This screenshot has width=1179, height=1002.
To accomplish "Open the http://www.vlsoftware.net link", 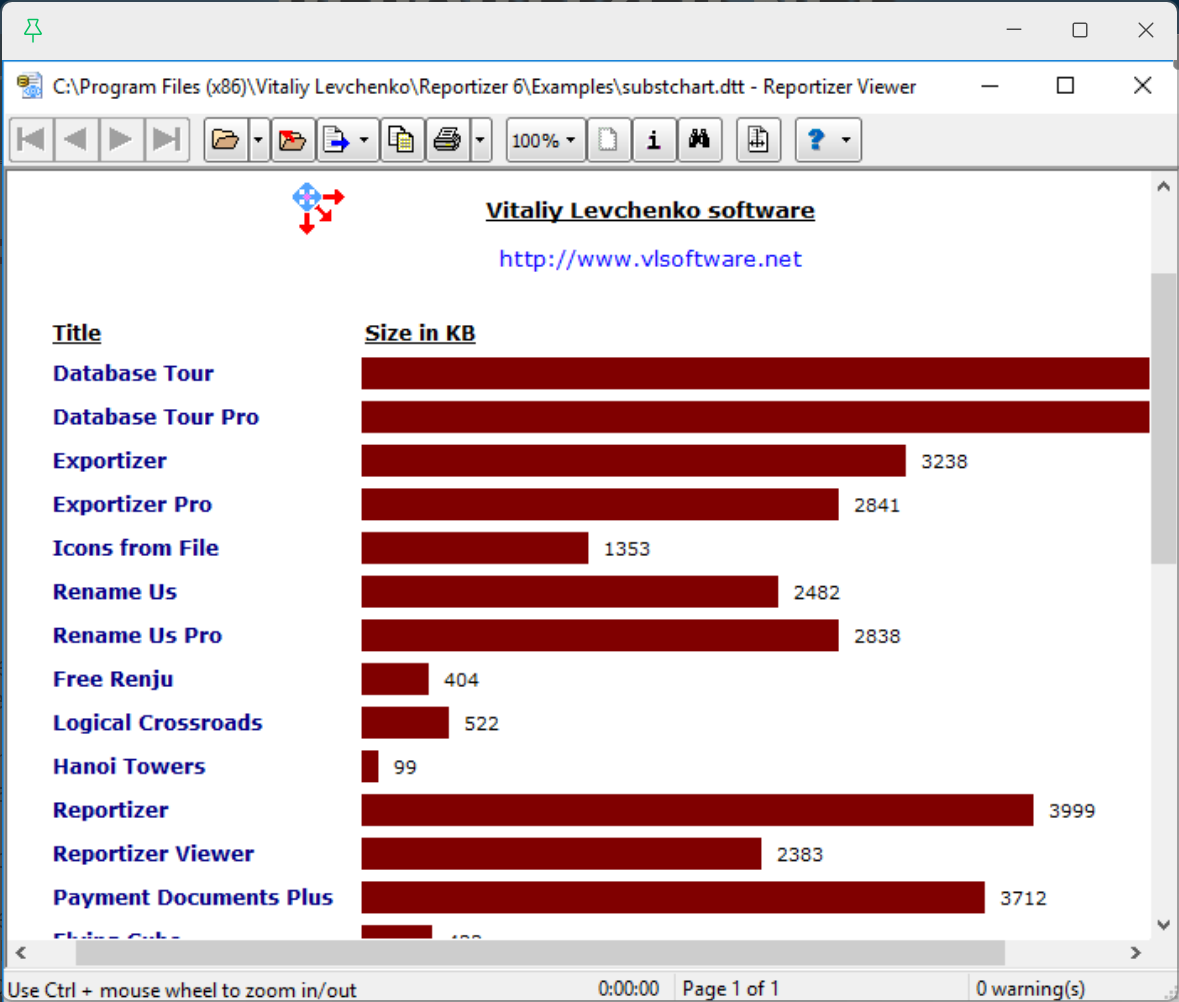I will click(x=650, y=258).
